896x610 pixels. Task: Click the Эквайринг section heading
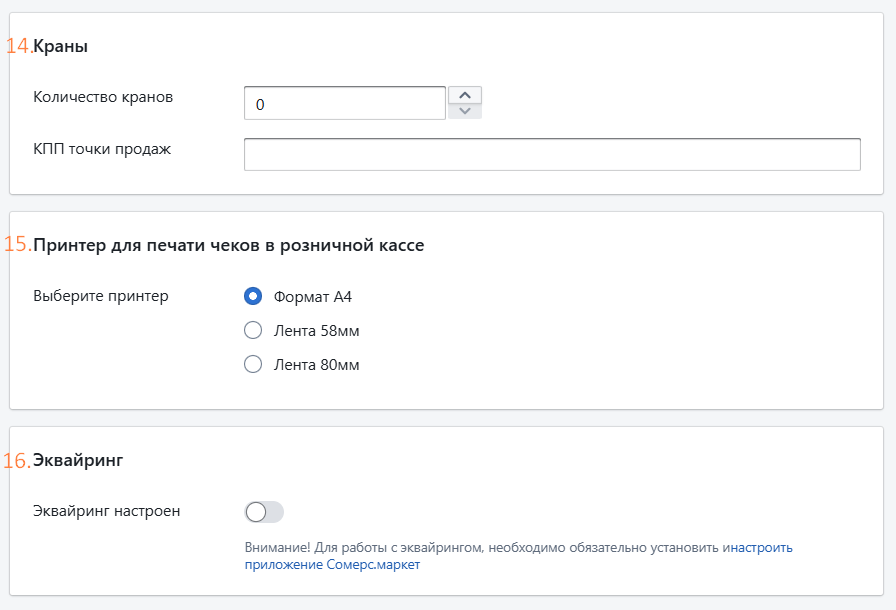(x=78, y=460)
